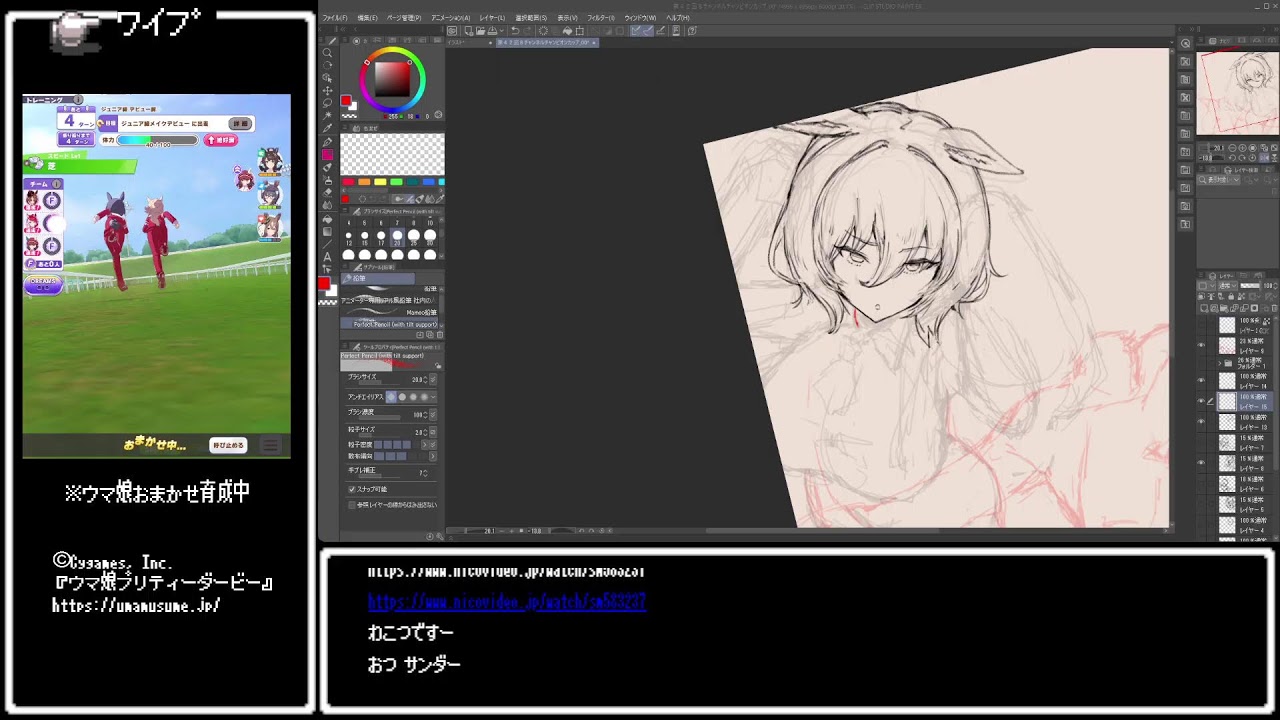
Task: Select the Zoom magnifier tool
Action: (327, 53)
